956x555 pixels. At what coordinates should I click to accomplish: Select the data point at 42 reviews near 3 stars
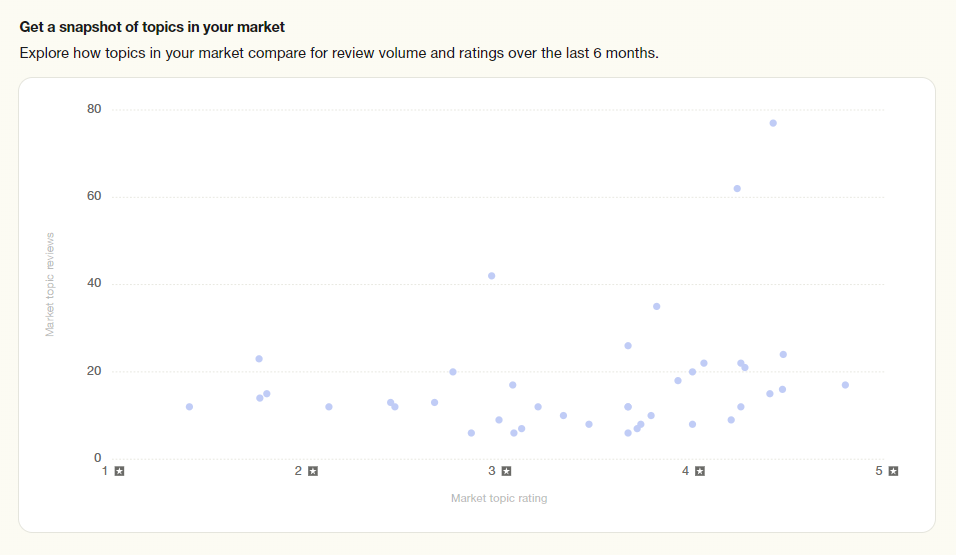point(491,276)
